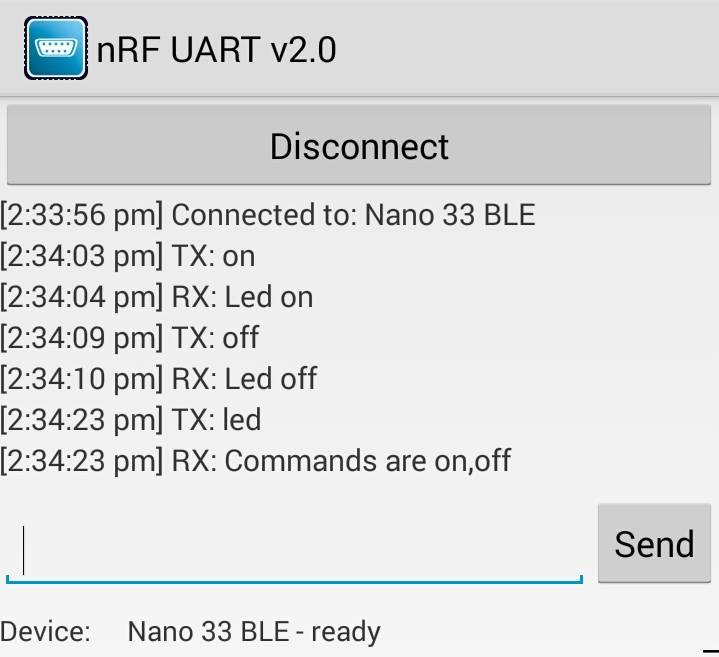Viewport: 719px width, 657px height.
Task: Tap the nRF UART serial port app icon
Action: (56, 48)
